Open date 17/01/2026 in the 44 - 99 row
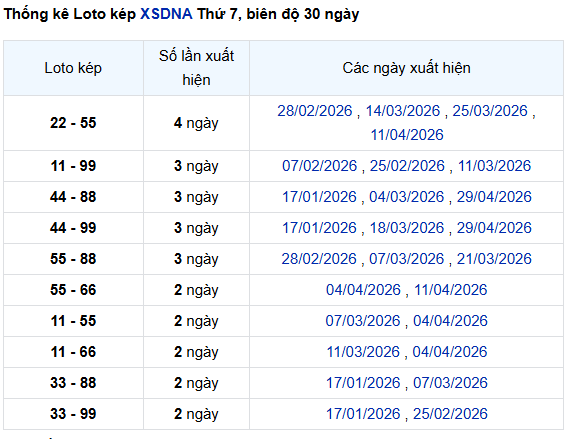Image resolution: width=571 pixels, height=439 pixels. [x=319, y=228]
